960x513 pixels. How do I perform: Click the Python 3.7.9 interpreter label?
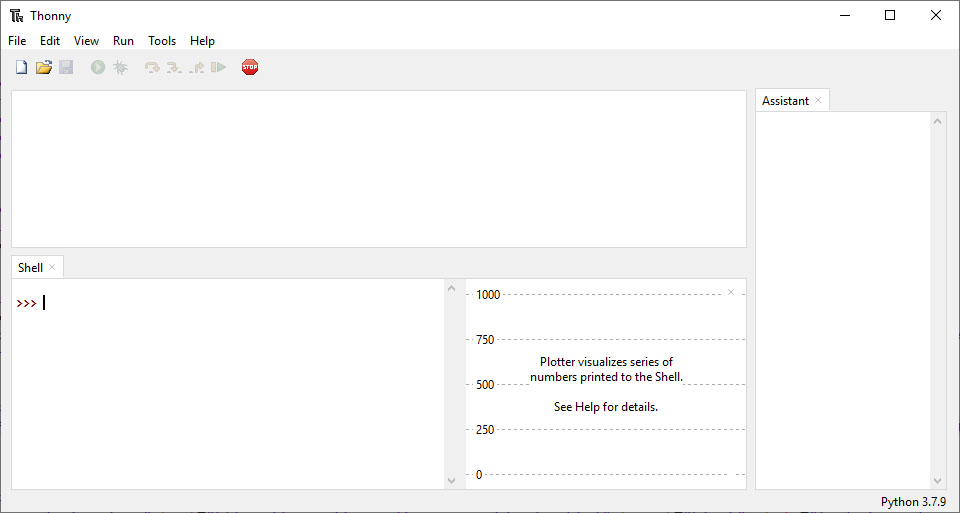coord(913,502)
